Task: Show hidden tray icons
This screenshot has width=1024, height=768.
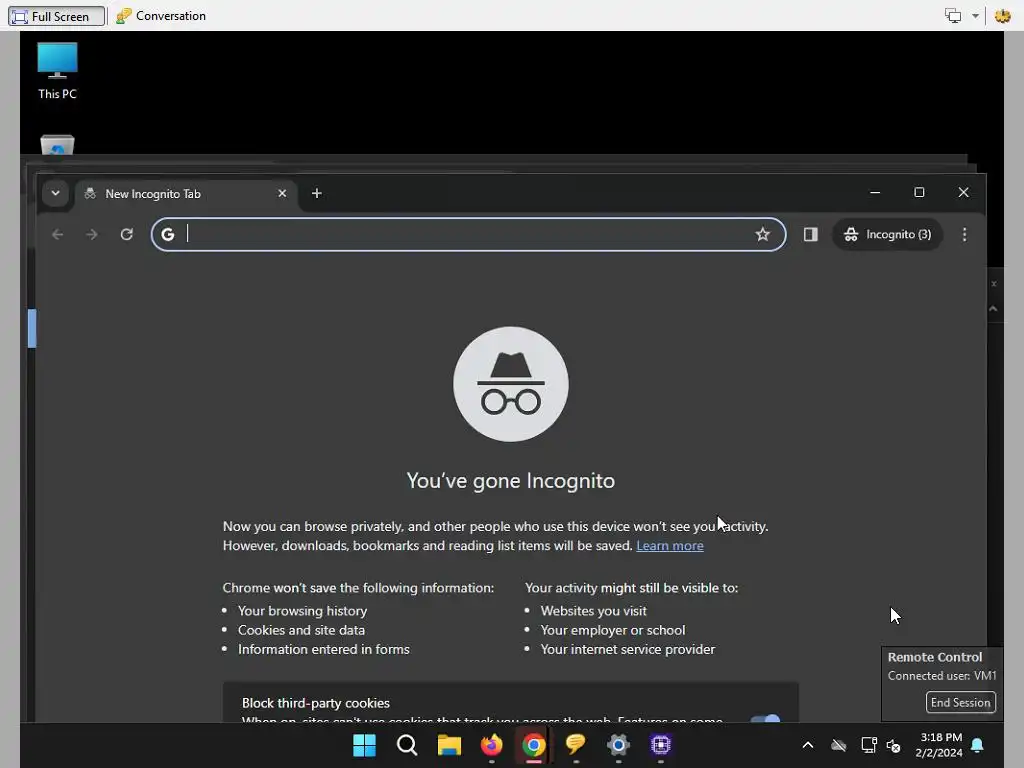Action: pyautogui.click(x=808, y=745)
